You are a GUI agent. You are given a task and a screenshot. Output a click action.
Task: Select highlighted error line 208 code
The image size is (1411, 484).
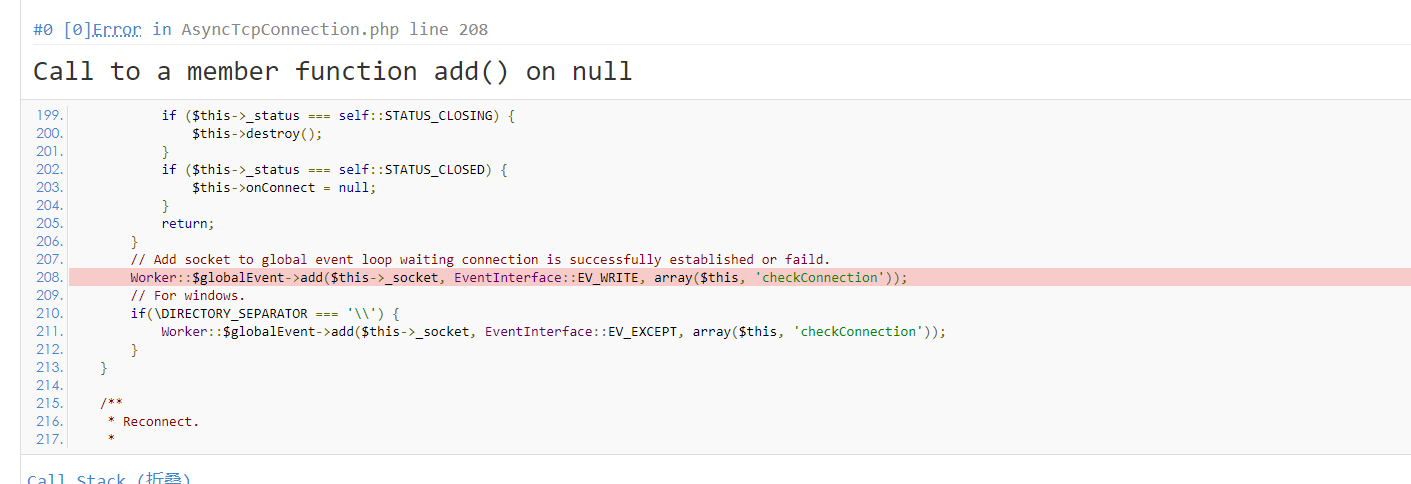(519, 277)
